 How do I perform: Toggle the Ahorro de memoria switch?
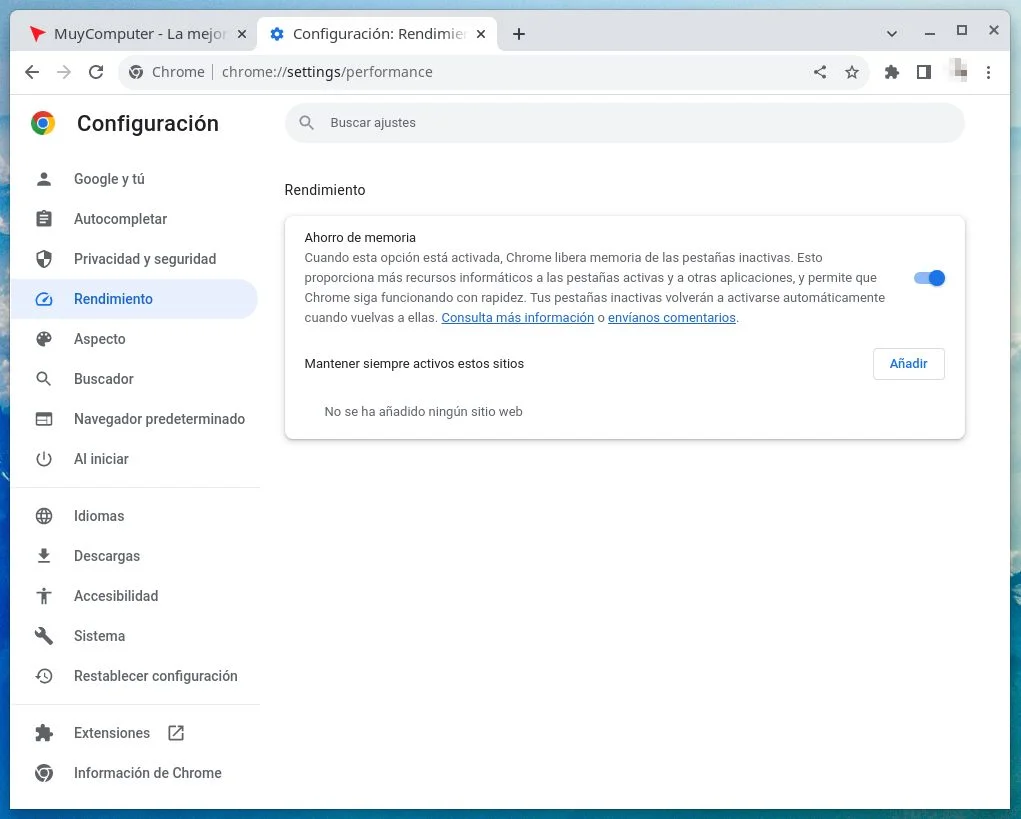click(x=929, y=278)
